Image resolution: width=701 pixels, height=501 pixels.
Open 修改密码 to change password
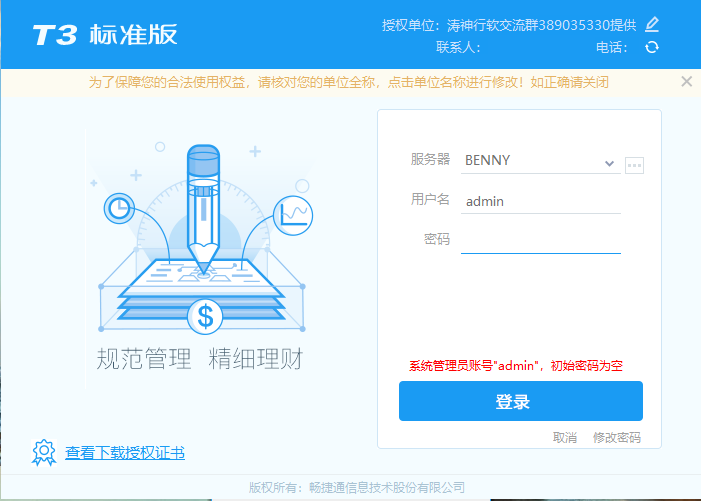[616, 438]
